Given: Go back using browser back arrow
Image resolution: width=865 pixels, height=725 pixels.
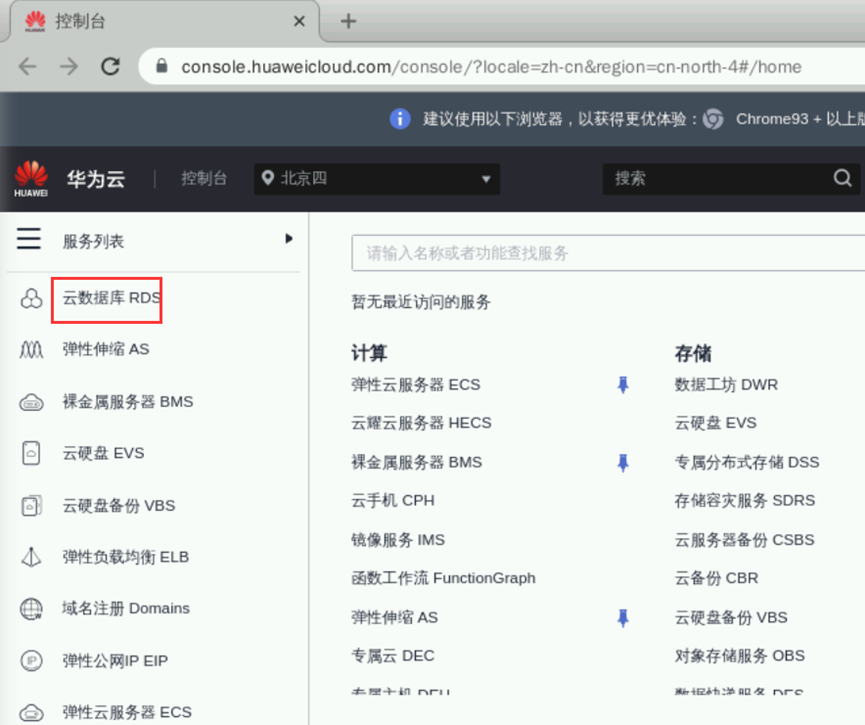Looking at the screenshot, I should 28,66.
